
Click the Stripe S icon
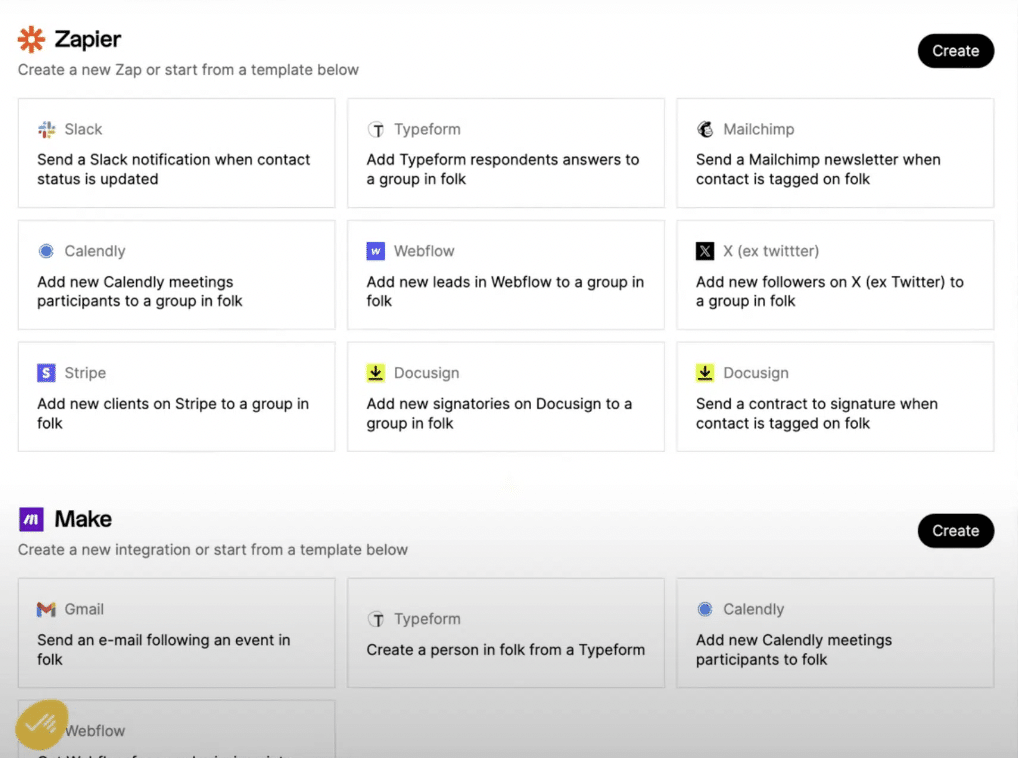point(46,373)
